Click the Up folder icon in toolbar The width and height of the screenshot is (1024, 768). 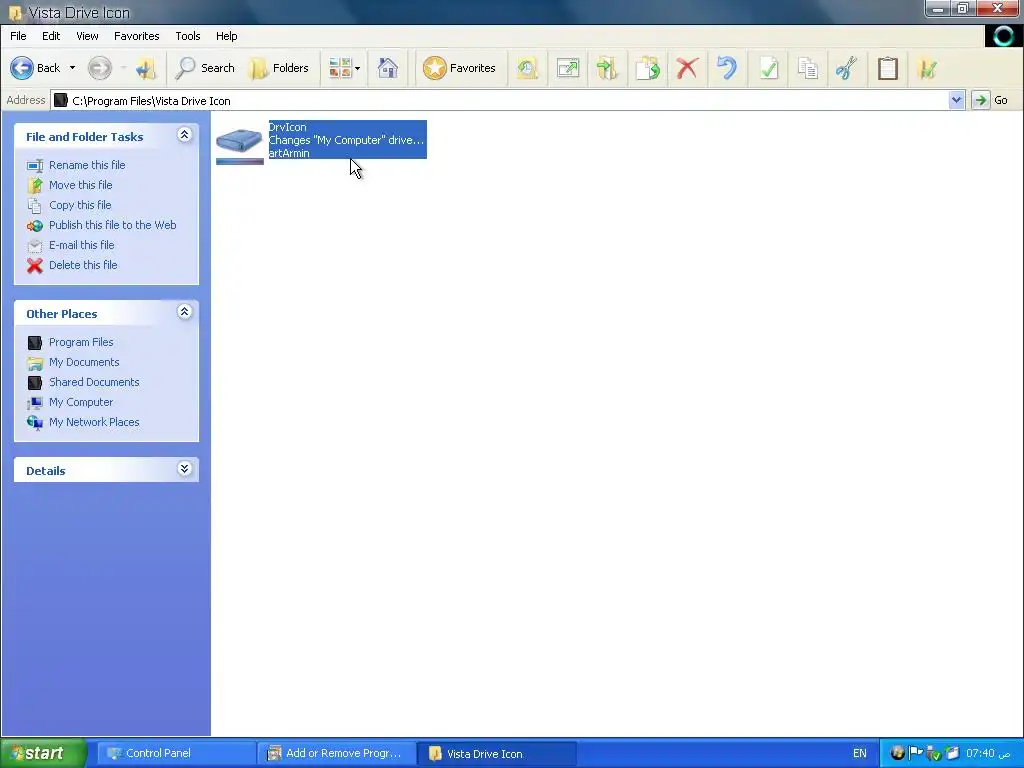coord(146,68)
